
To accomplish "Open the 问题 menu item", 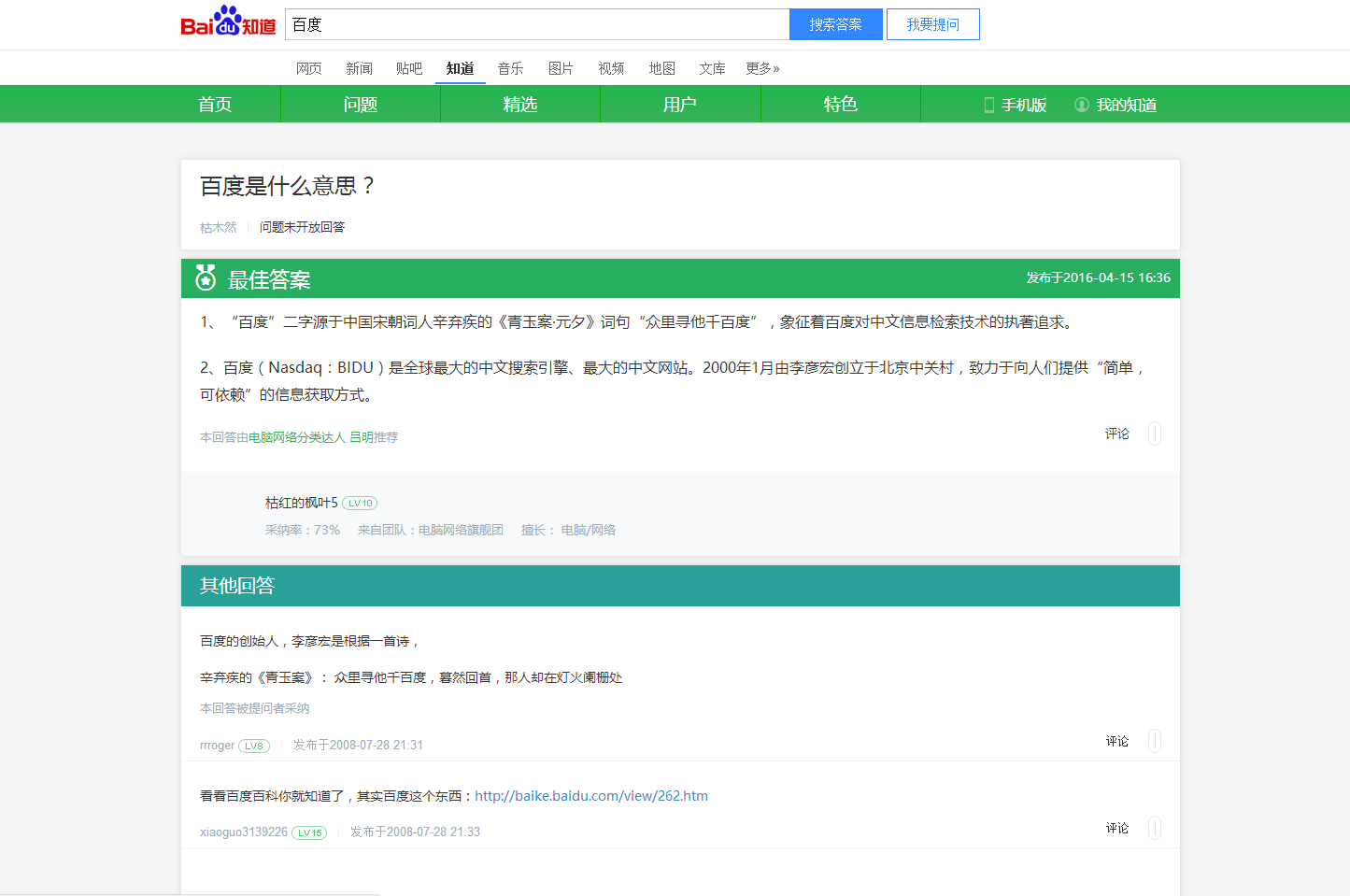I will click(361, 105).
